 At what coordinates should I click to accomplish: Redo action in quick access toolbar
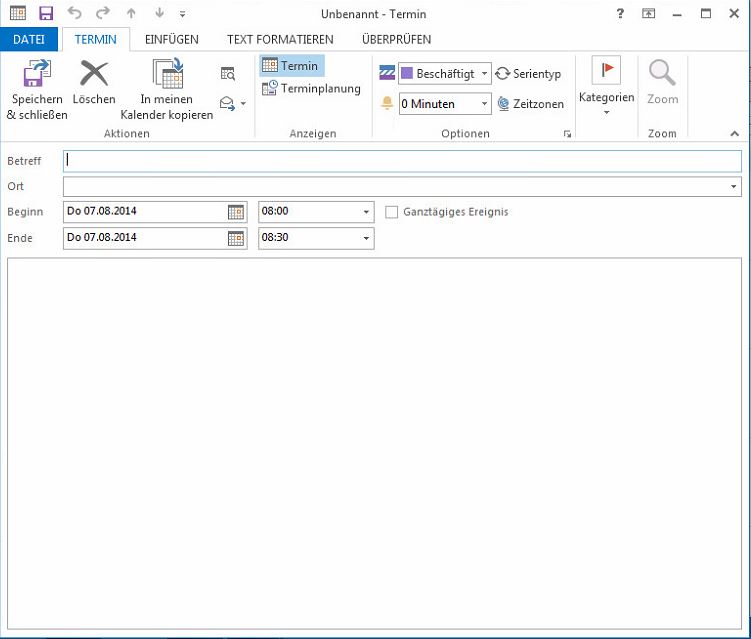[x=102, y=13]
